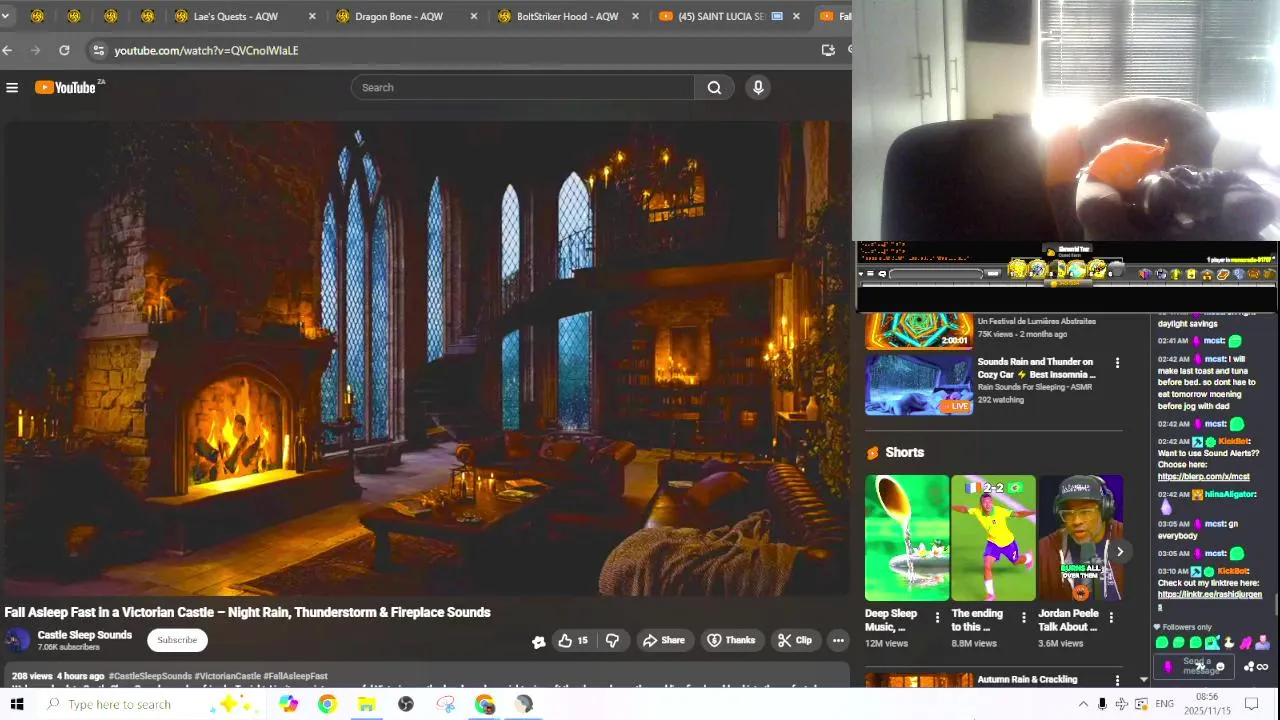Click the site info icon in address bar

(97, 50)
